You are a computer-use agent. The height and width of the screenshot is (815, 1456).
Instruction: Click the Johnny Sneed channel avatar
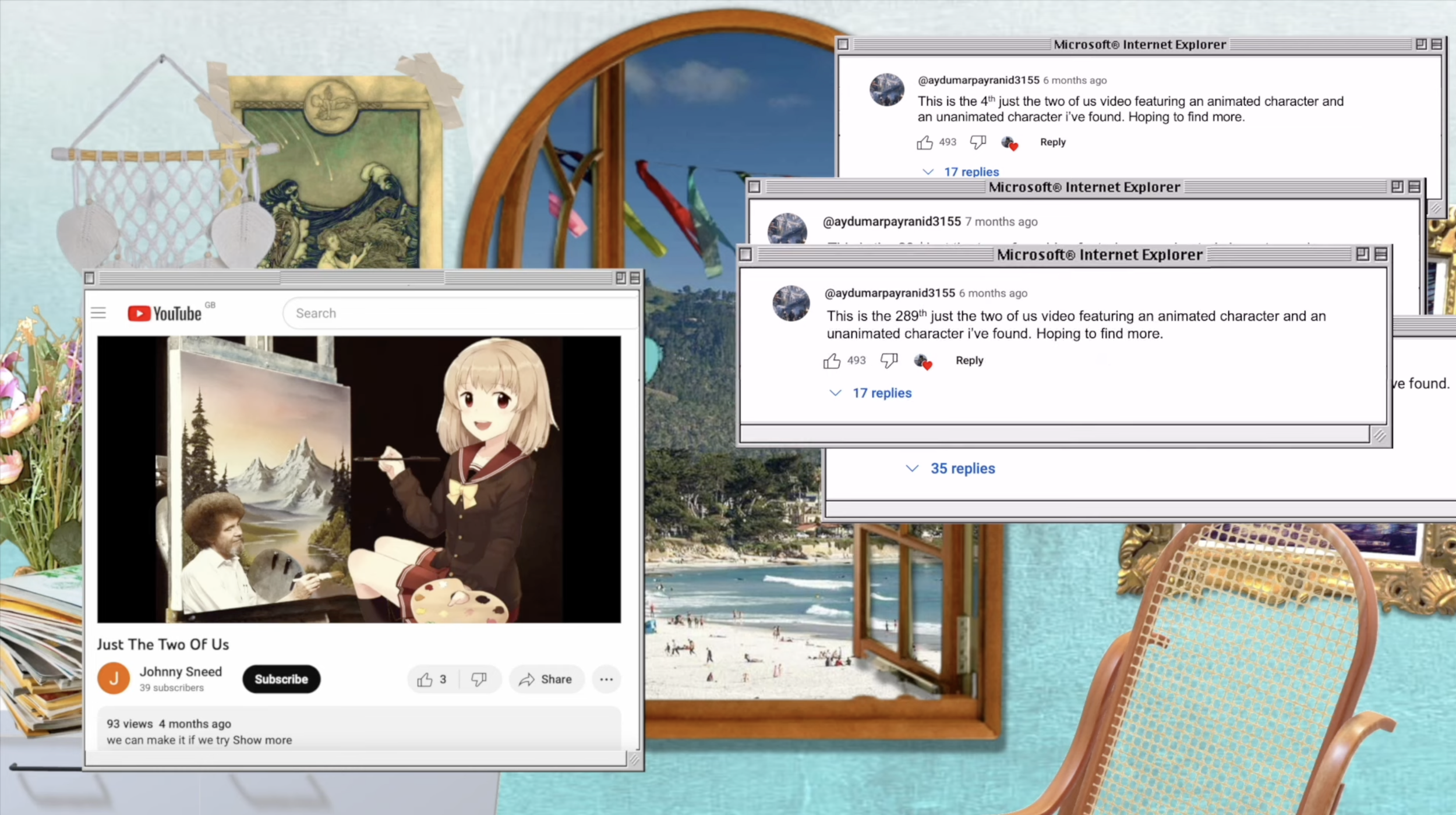(x=114, y=679)
